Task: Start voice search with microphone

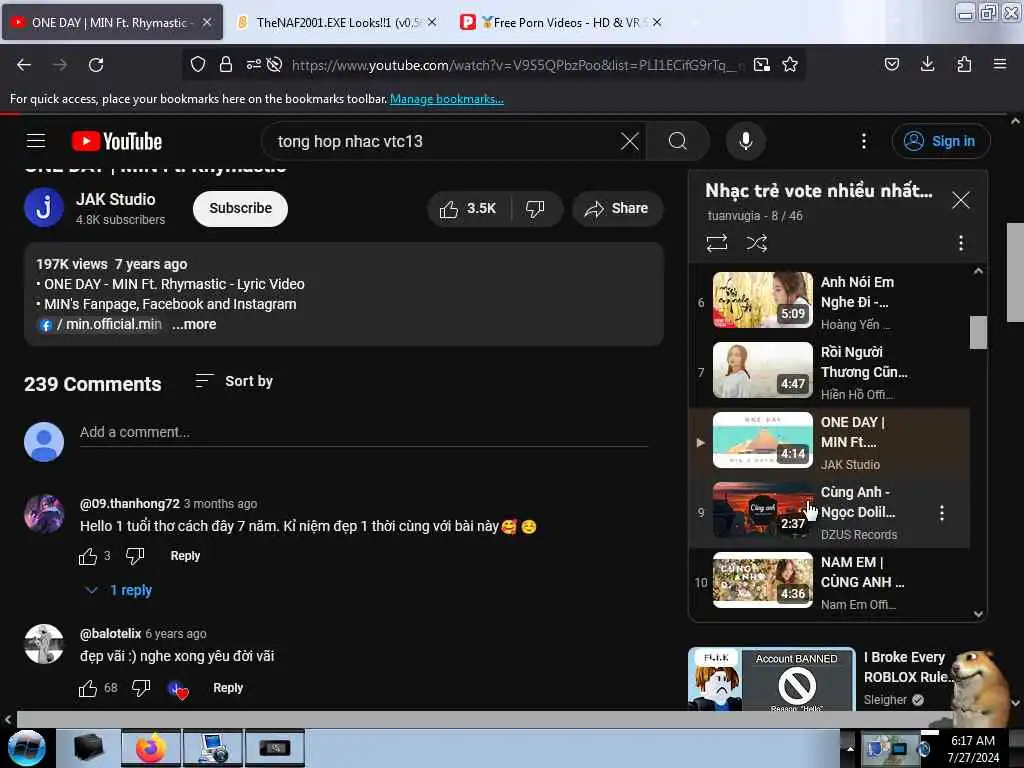Action: click(x=745, y=141)
